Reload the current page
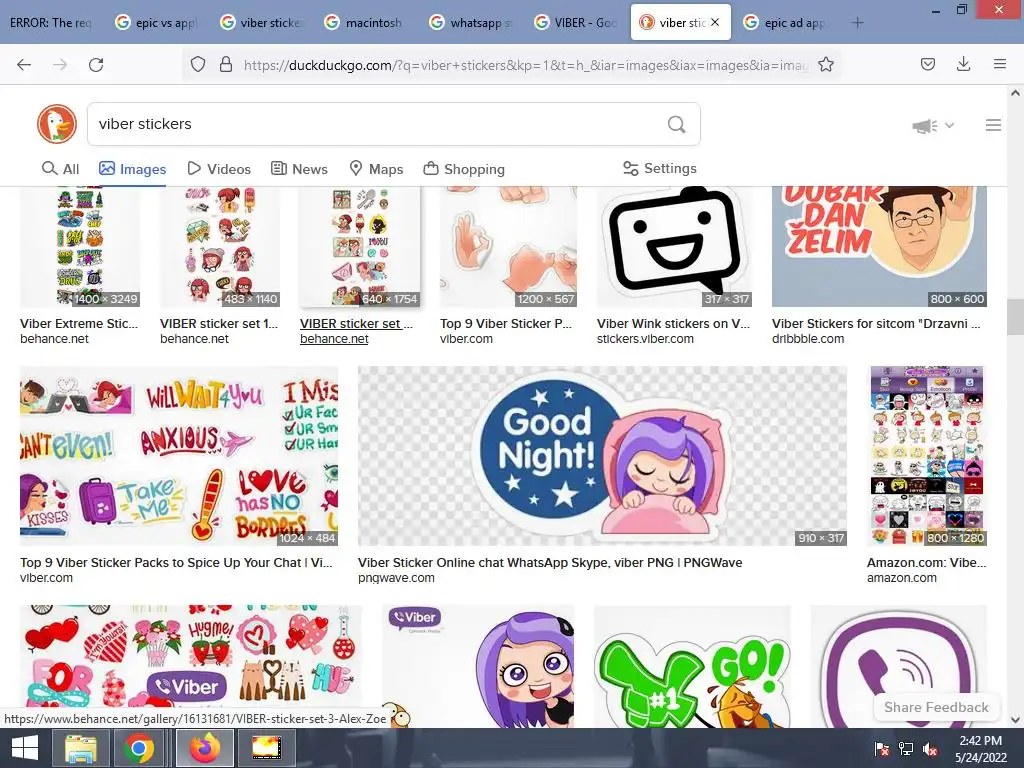The height and width of the screenshot is (768, 1024). [96, 65]
